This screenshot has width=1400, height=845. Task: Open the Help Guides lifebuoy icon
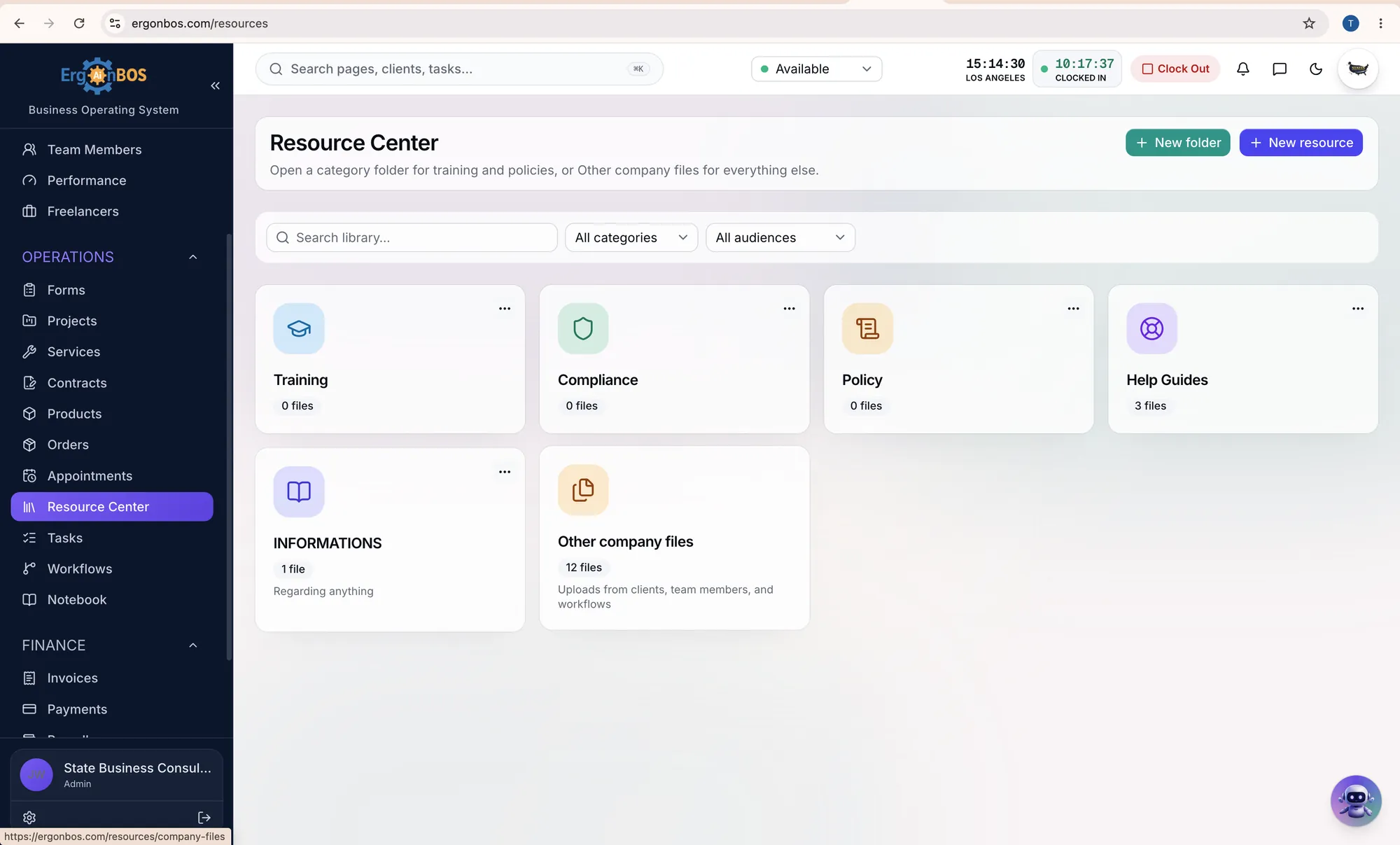tap(1151, 328)
